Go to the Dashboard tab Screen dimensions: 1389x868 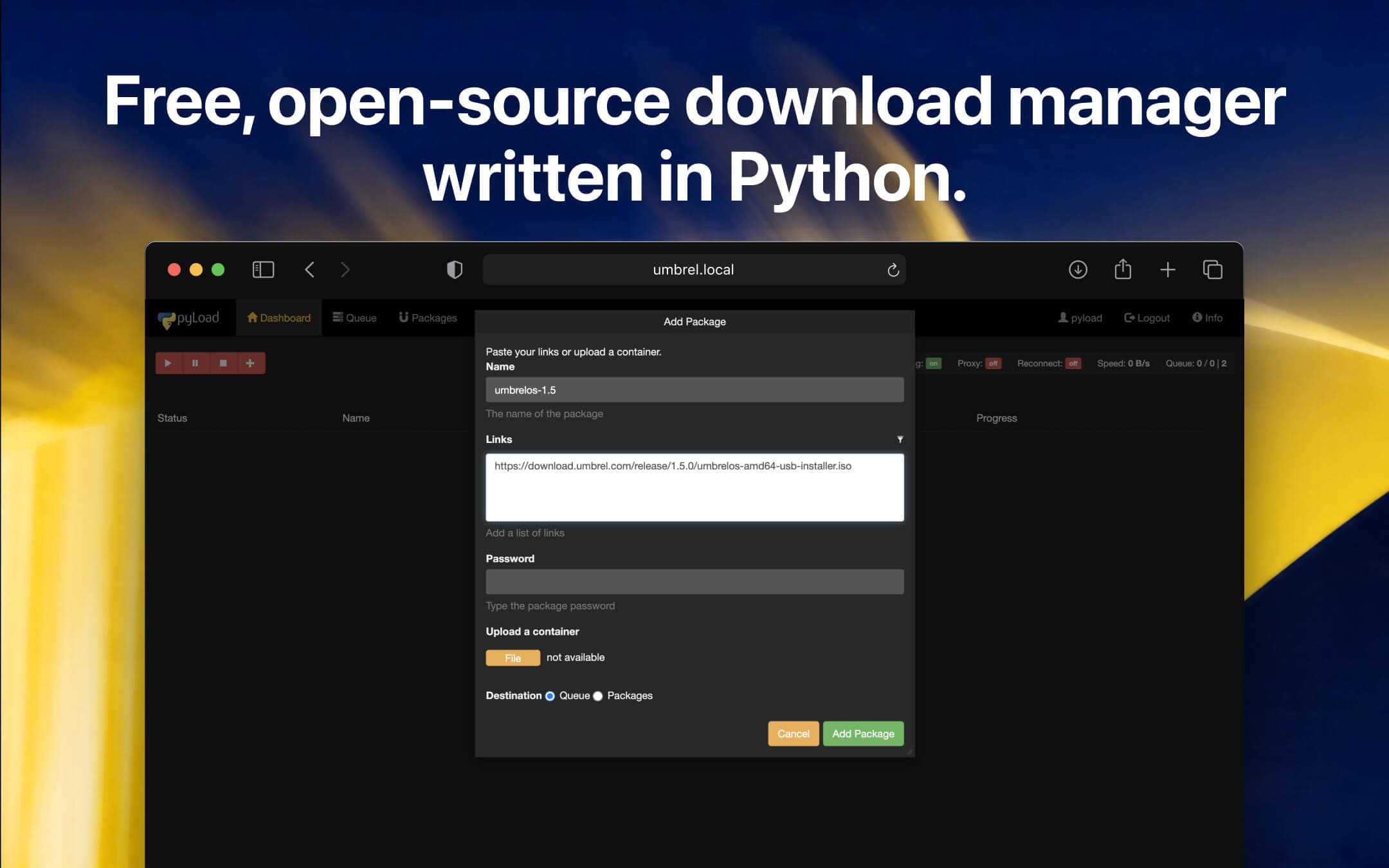pos(278,317)
